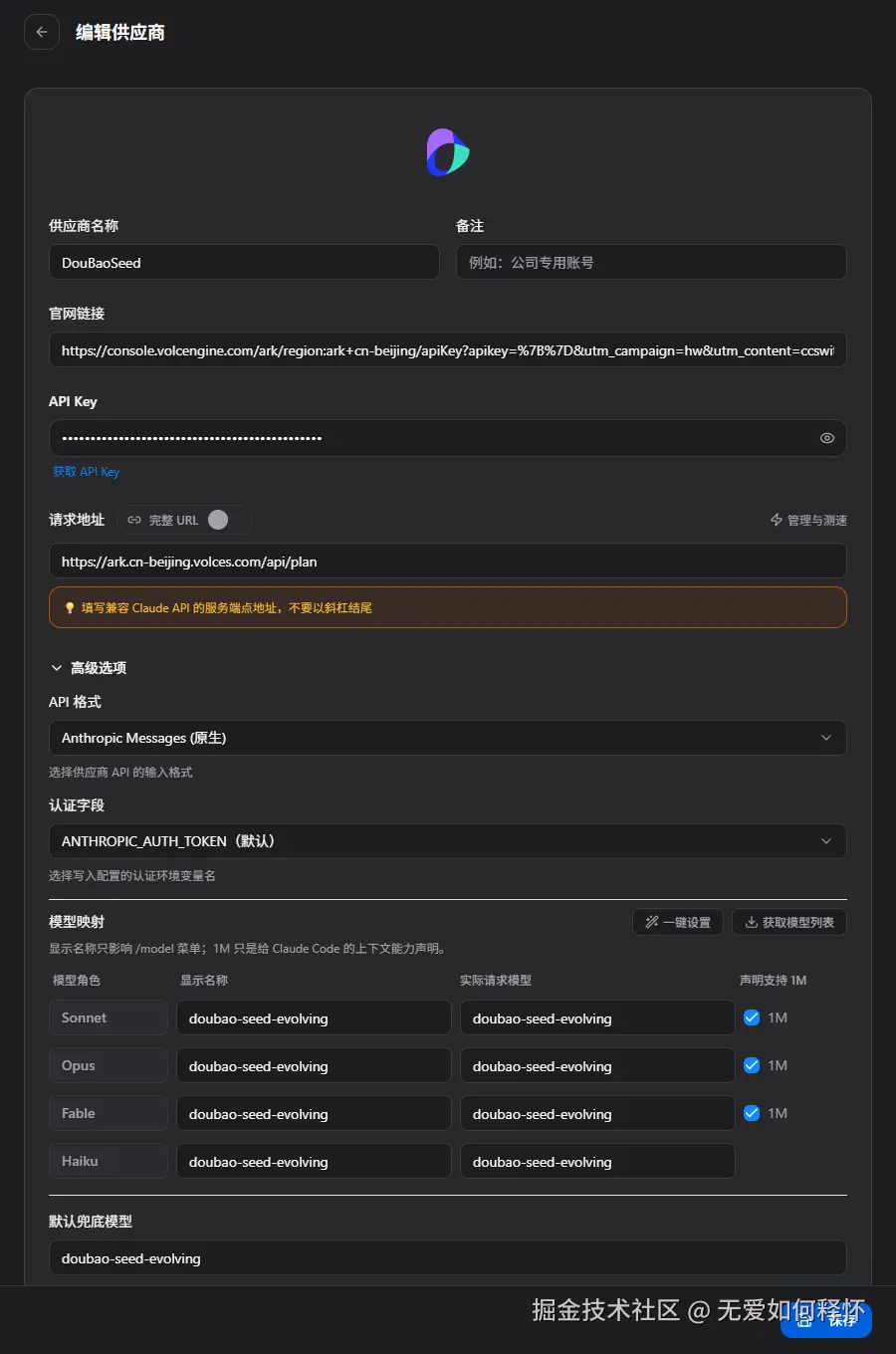Open the API 格式 dropdown
The height and width of the screenshot is (1354, 896).
pos(448,738)
